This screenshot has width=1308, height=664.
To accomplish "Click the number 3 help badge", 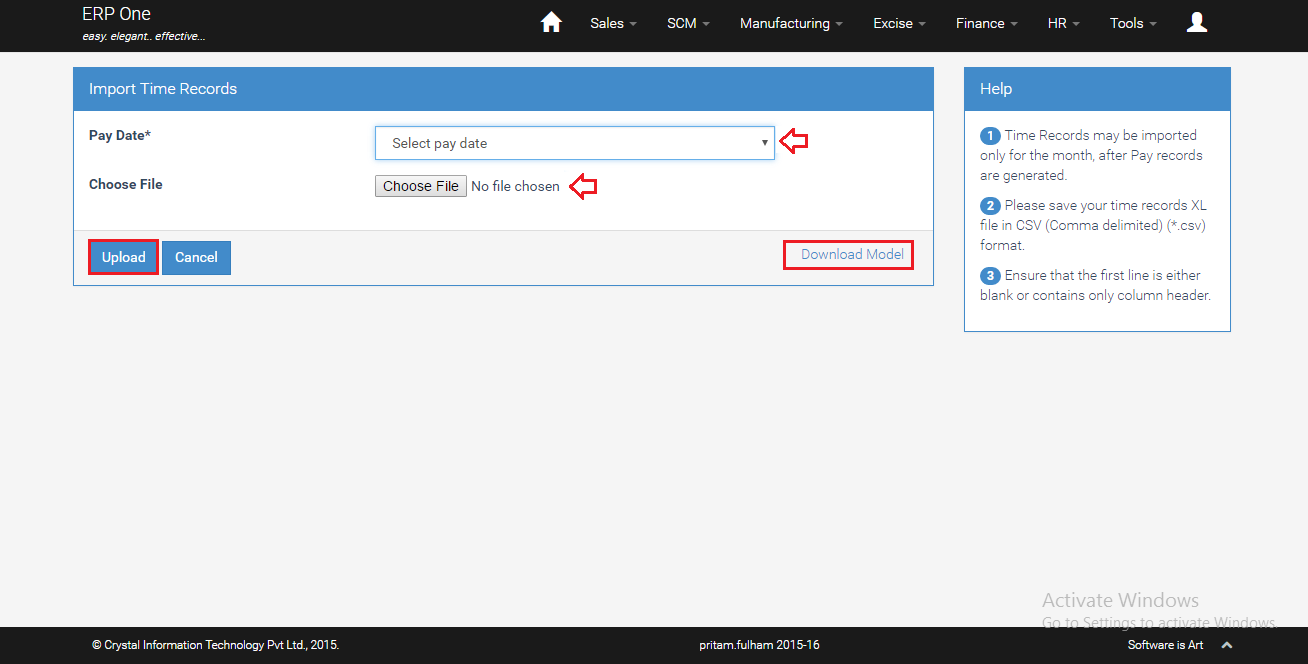I will tap(990, 276).
